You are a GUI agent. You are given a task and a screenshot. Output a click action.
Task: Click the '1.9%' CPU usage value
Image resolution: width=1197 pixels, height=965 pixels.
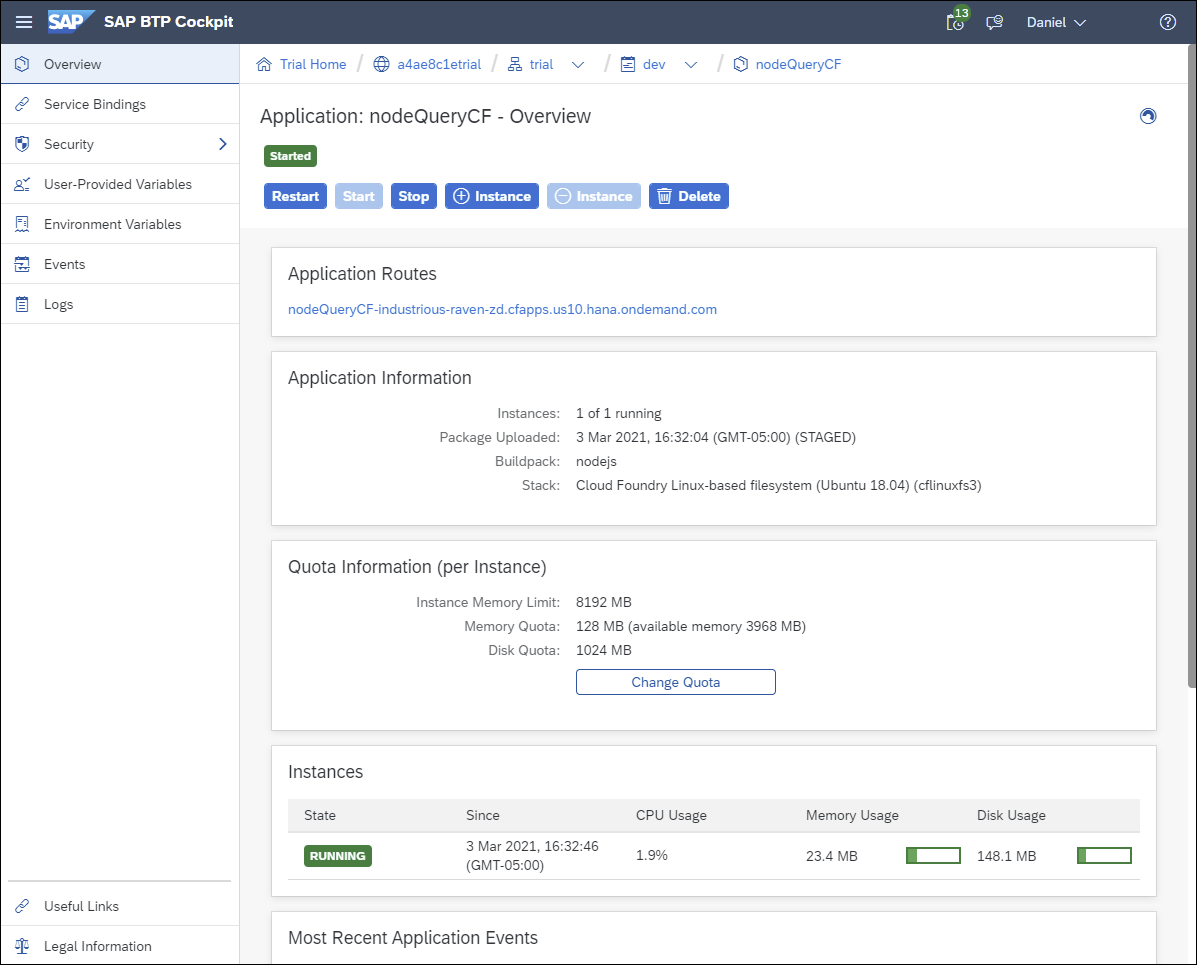click(x=651, y=855)
